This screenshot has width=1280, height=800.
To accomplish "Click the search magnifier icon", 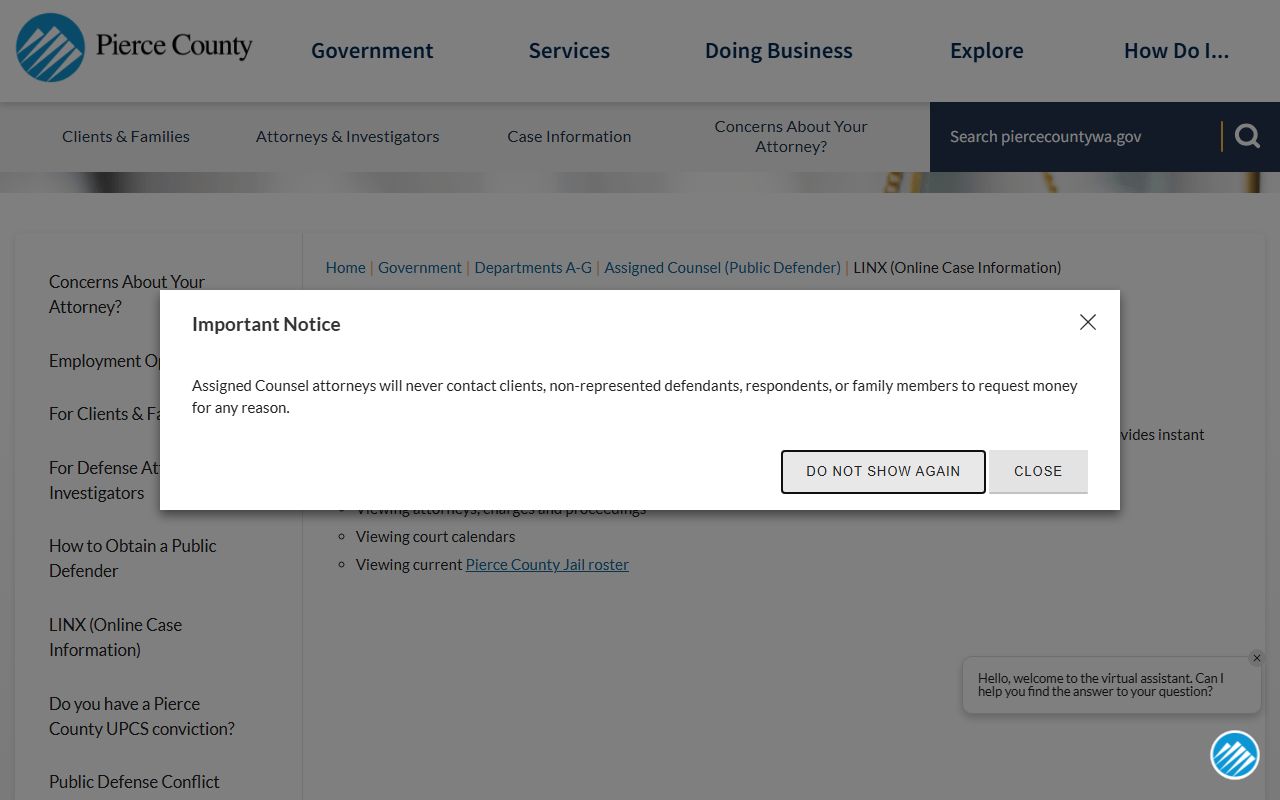I will [1247, 136].
